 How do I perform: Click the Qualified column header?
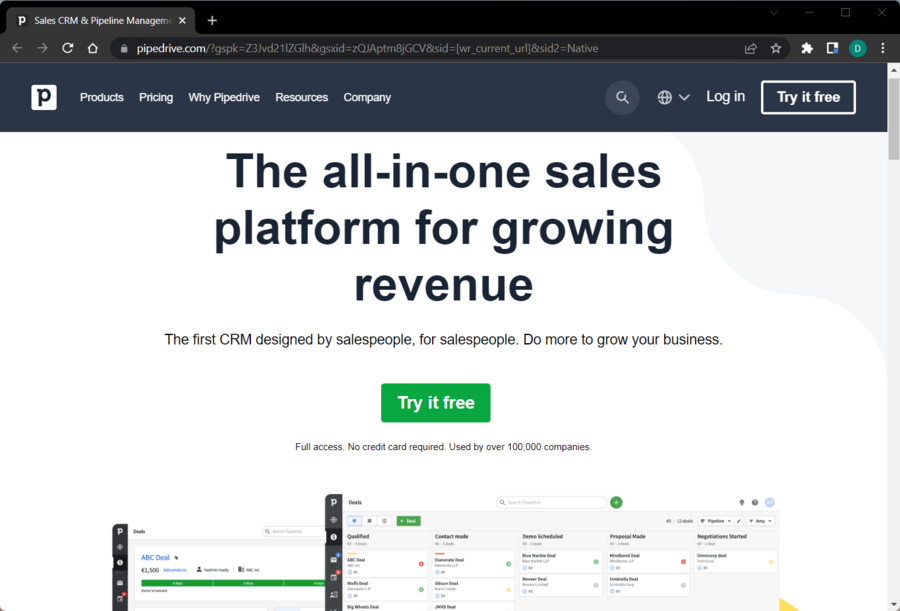tap(358, 536)
